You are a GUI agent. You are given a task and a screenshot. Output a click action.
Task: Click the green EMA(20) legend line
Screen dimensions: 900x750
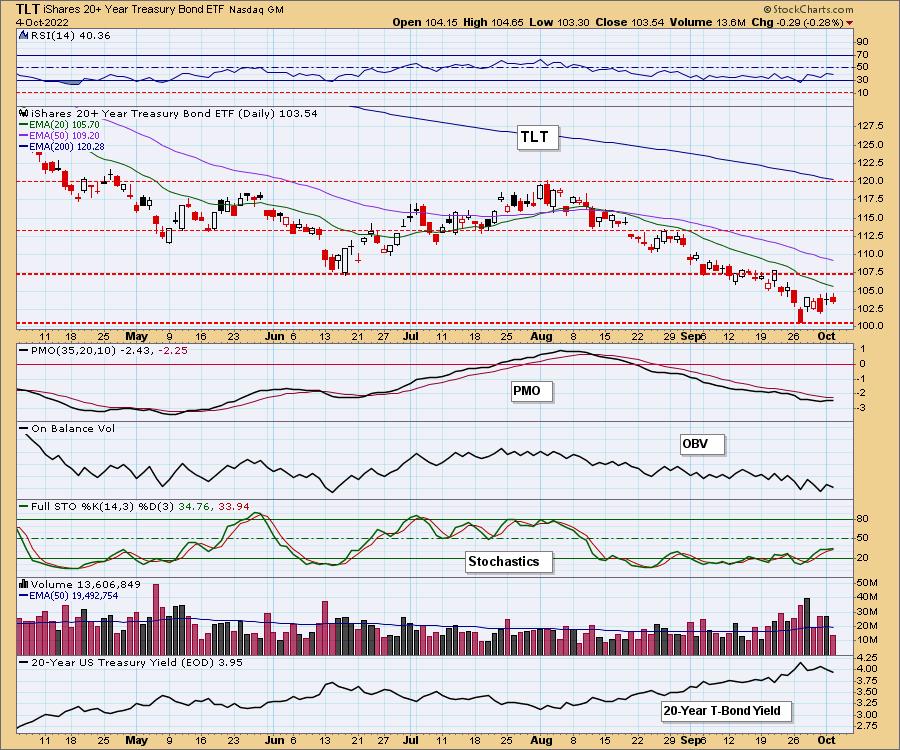pos(24,125)
